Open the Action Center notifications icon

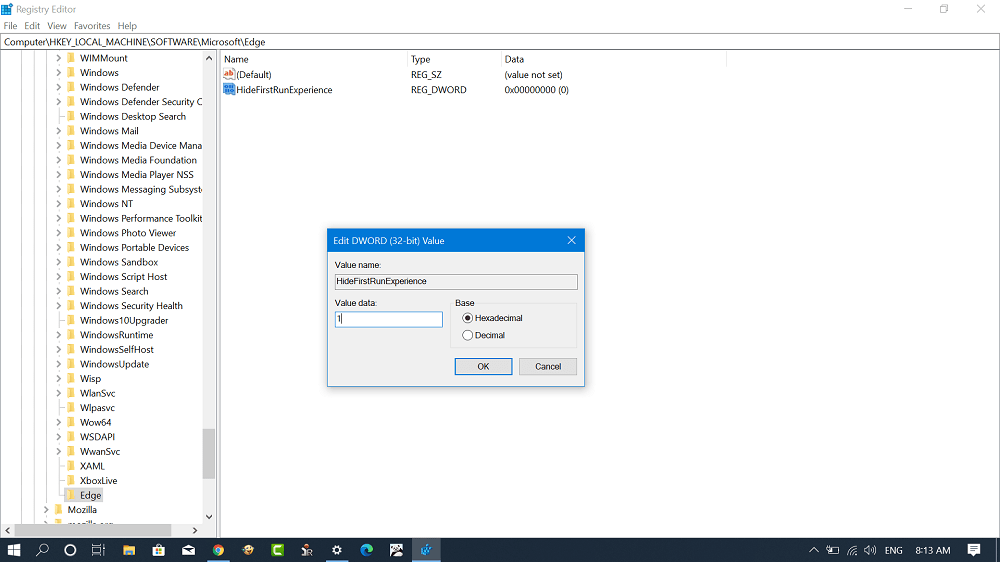pos(973,550)
